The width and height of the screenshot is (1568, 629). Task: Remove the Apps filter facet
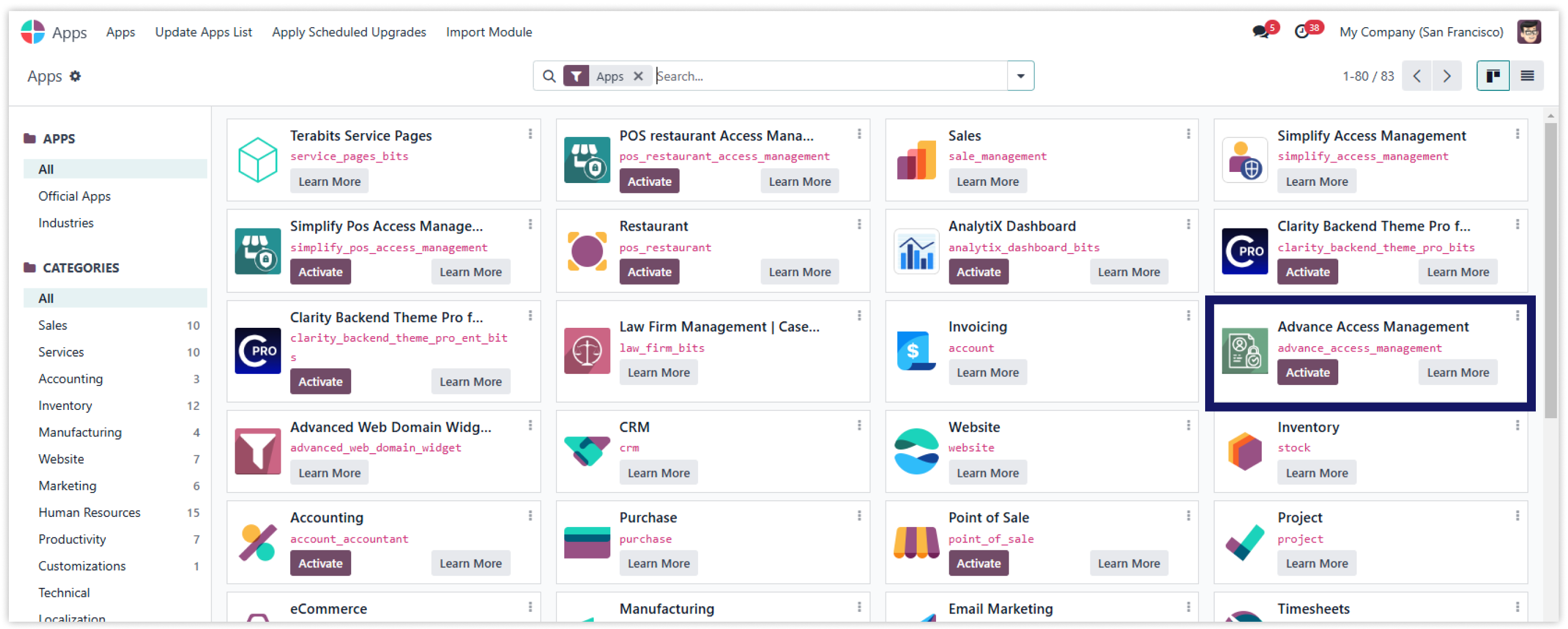coord(638,76)
